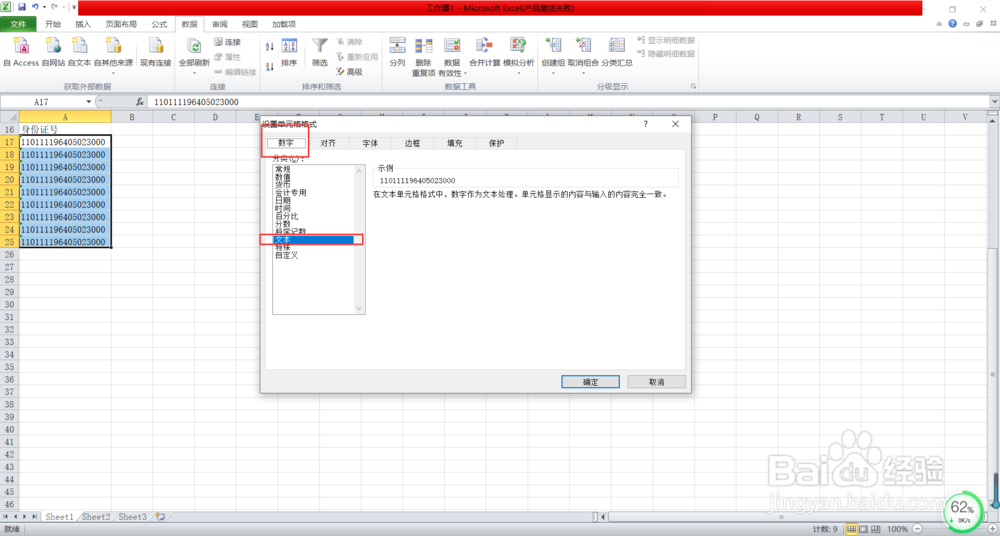Click the dialog help question mark

(x=645, y=124)
